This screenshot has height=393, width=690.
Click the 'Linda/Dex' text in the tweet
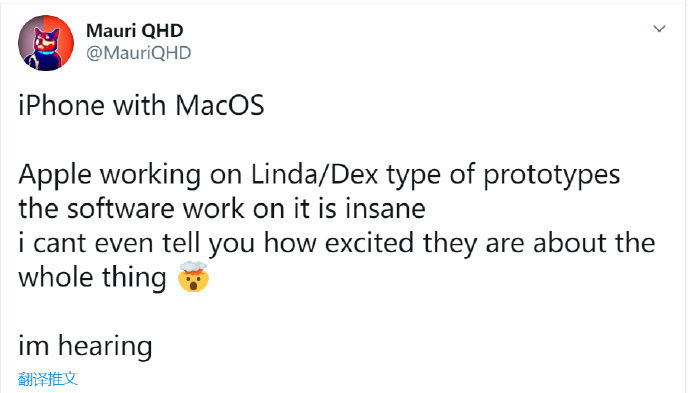(x=315, y=175)
